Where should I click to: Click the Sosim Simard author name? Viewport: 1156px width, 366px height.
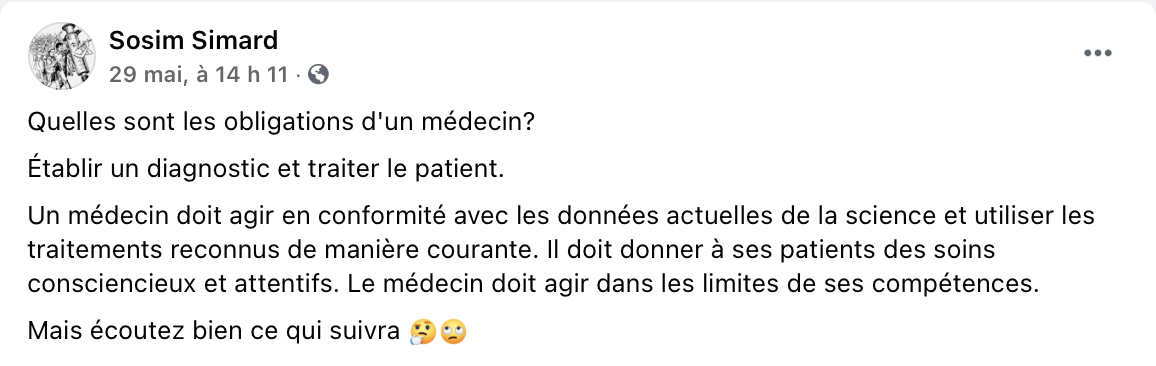pos(193,41)
